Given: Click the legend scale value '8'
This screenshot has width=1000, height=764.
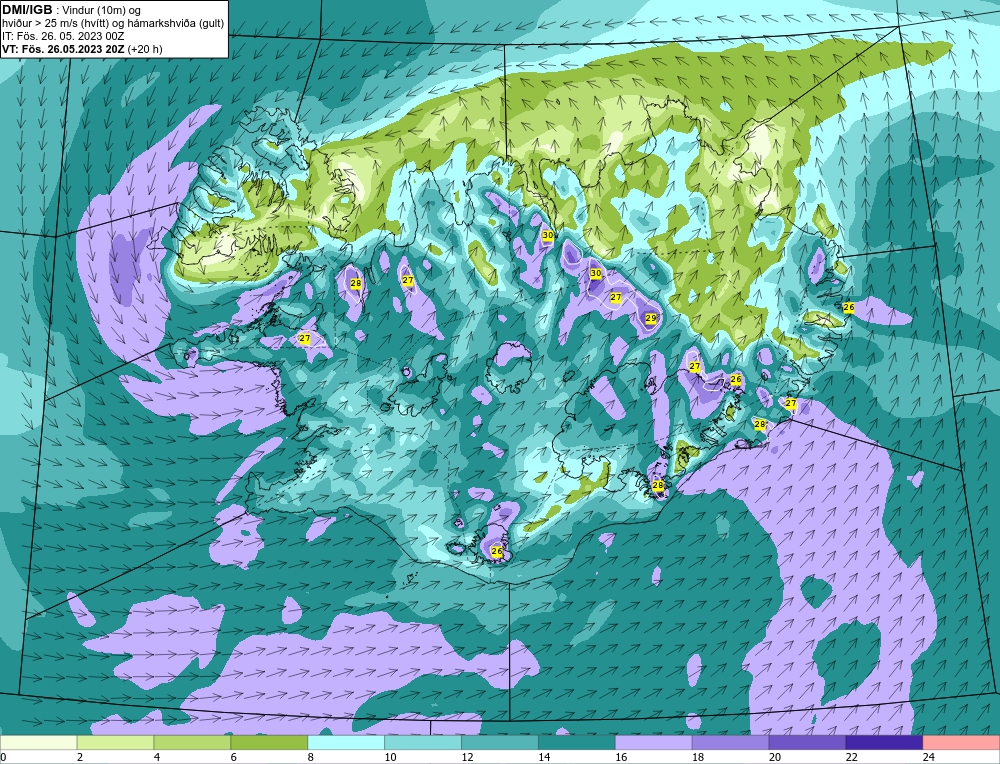Looking at the screenshot, I should tap(311, 757).
